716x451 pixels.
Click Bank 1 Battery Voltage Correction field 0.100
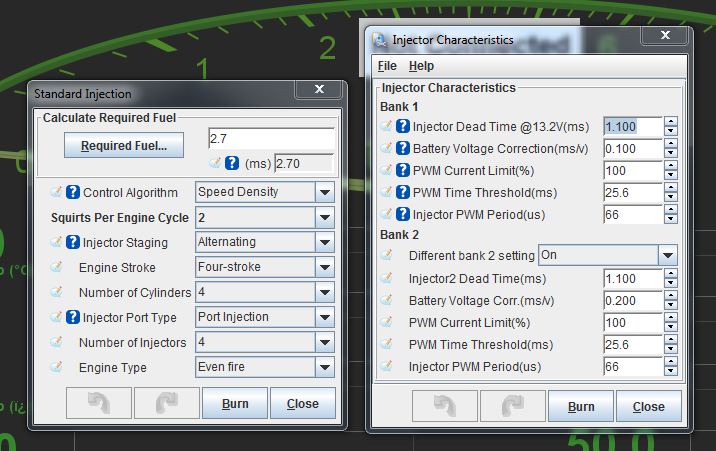[x=633, y=148]
